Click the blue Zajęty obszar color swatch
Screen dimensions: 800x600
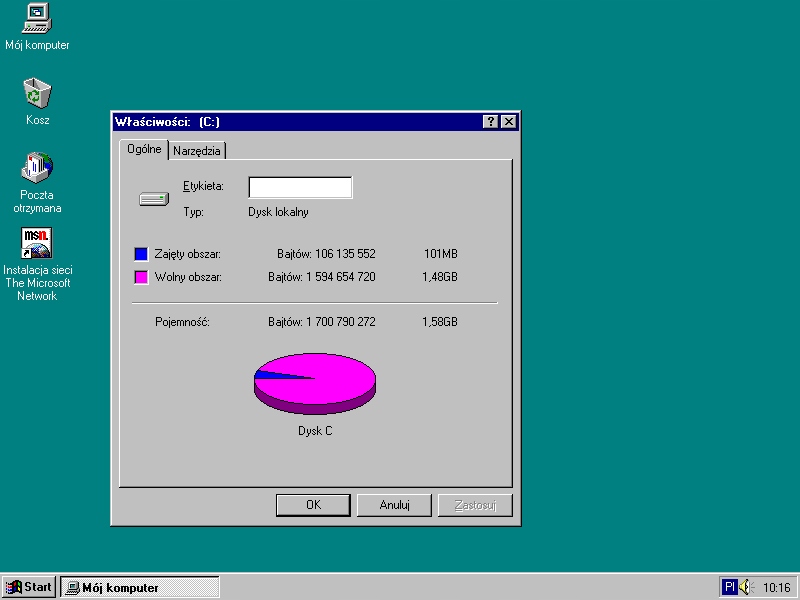click(x=140, y=254)
